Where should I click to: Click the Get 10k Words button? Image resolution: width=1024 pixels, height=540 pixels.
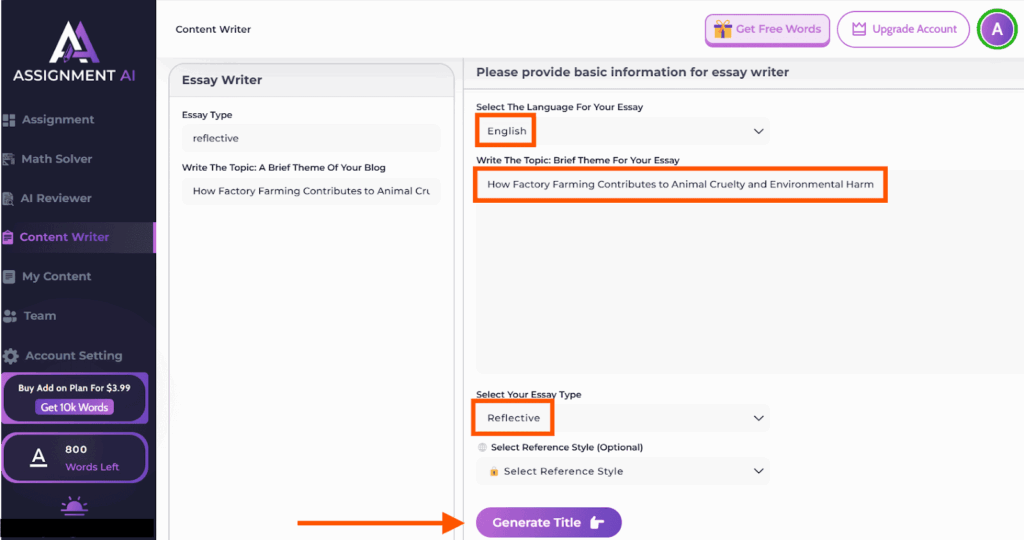[x=74, y=407]
